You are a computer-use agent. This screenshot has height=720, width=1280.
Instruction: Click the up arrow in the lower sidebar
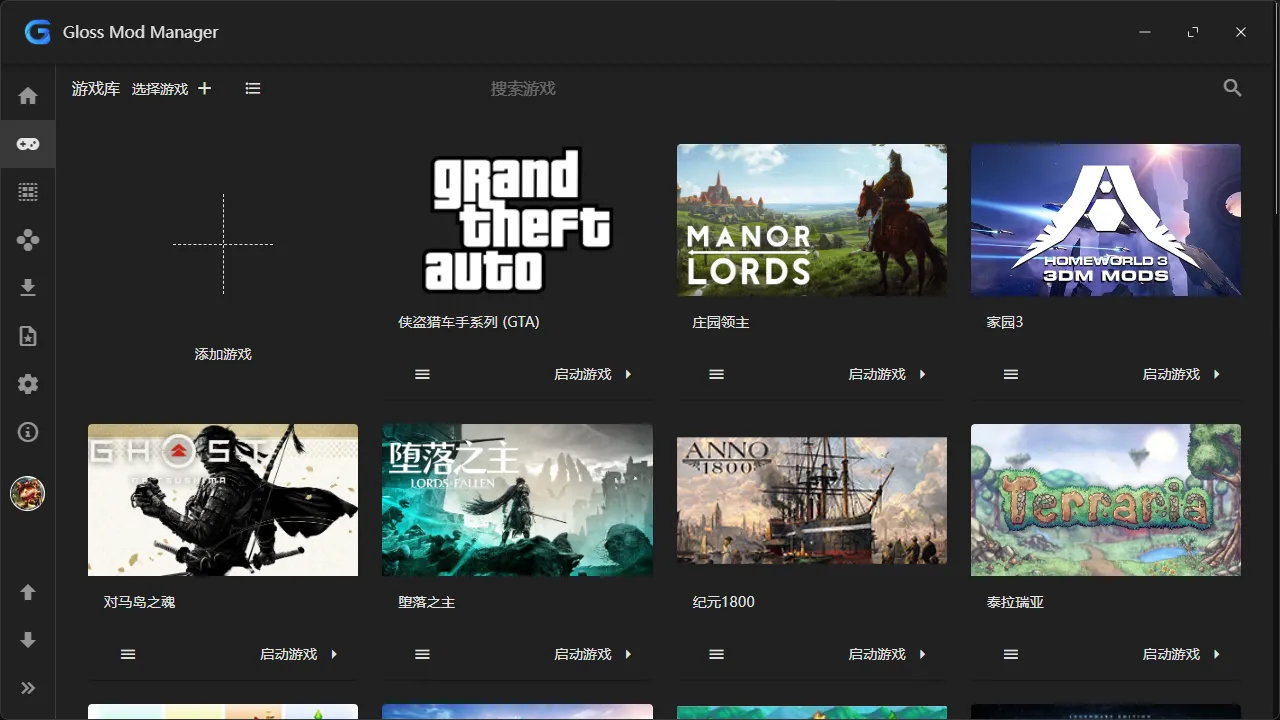click(27, 591)
